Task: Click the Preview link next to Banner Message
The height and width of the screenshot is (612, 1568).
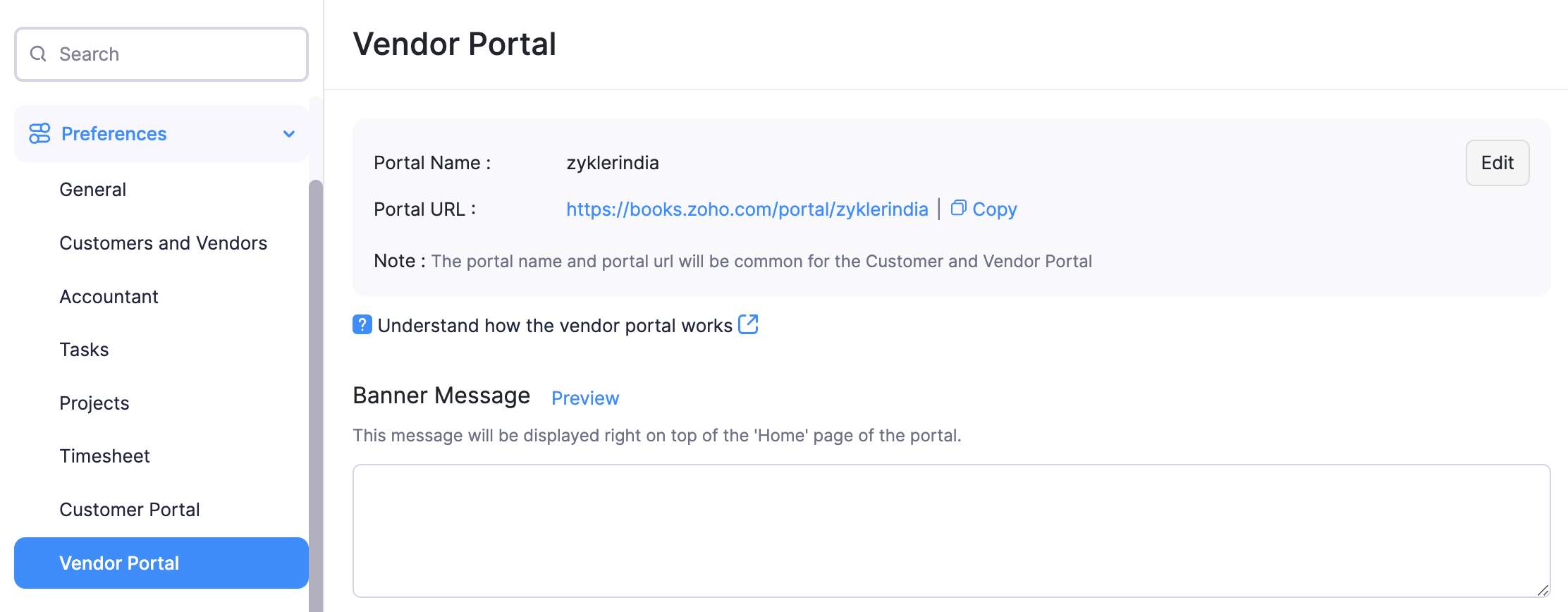Action: 585,398
